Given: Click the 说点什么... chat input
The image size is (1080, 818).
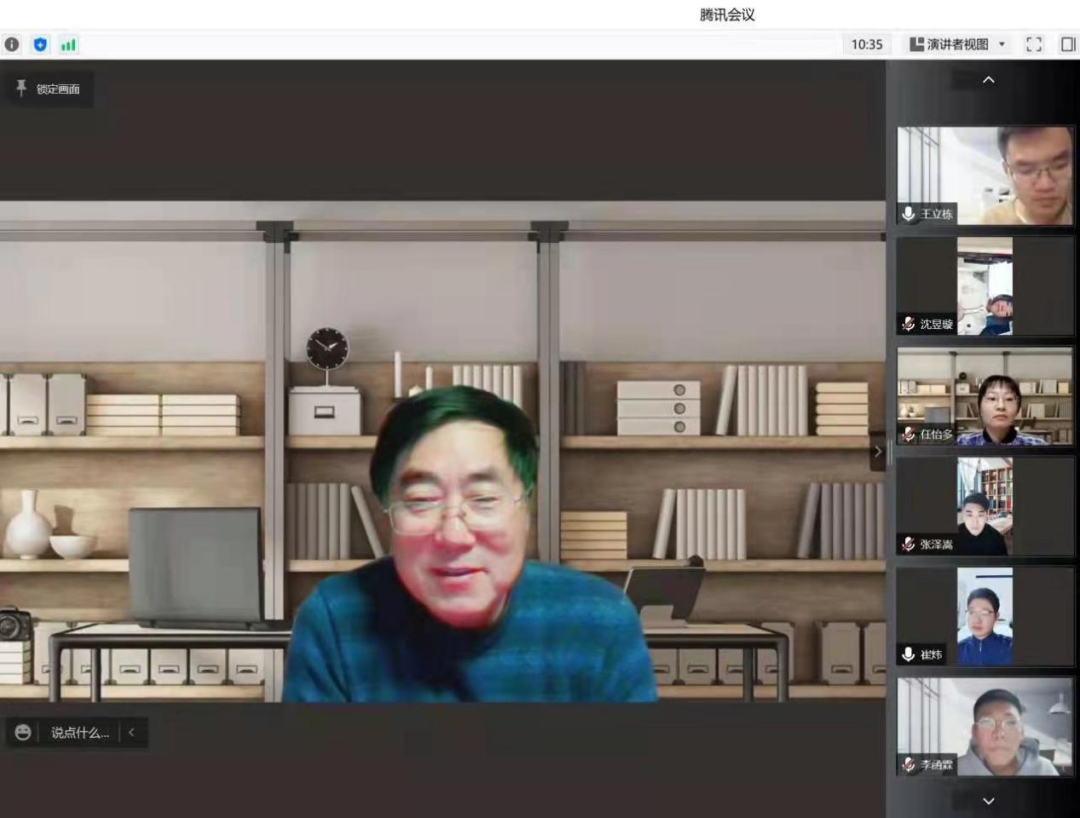Looking at the screenshot, I should [x=80, y=733].
